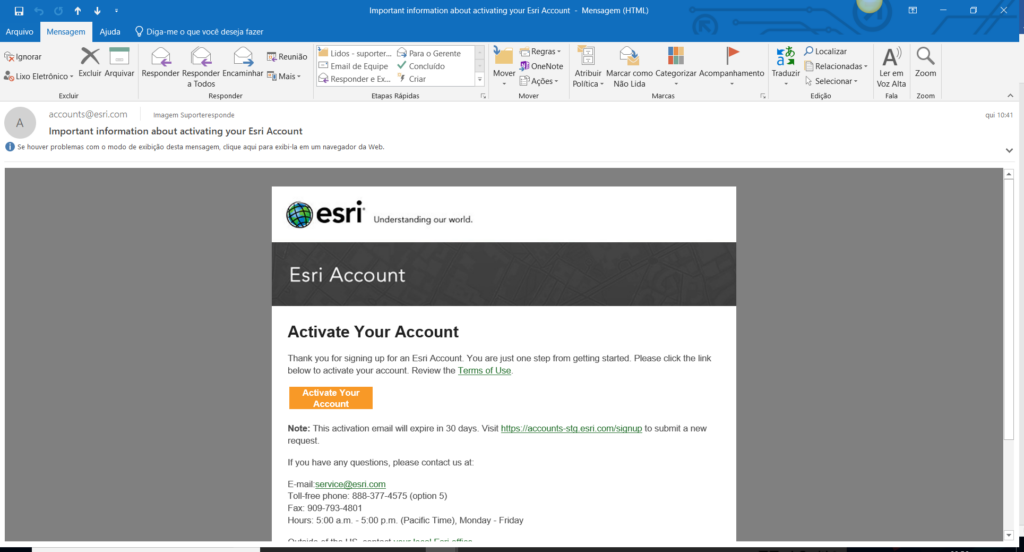Click the message scrollbar up arrow
Image resolution: width=1024 pixels, height=552 pixels.
(x=1009, y=174)
